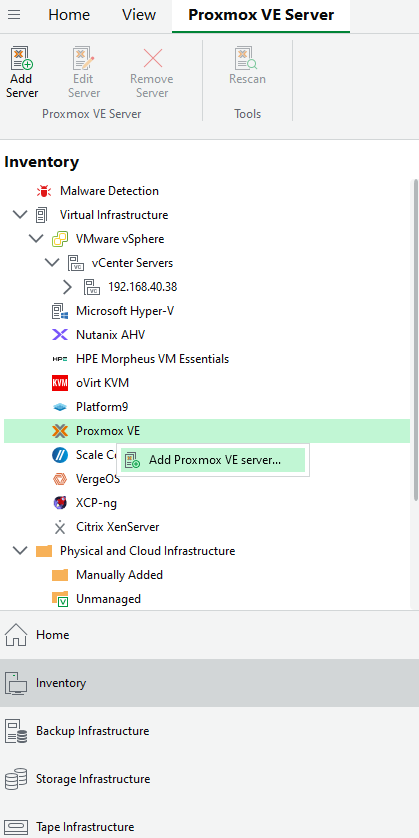The image size is (419, 838).
Task: Click the Physical and Cloud Infrastructure folder icon
Action: tap(44, 551)
